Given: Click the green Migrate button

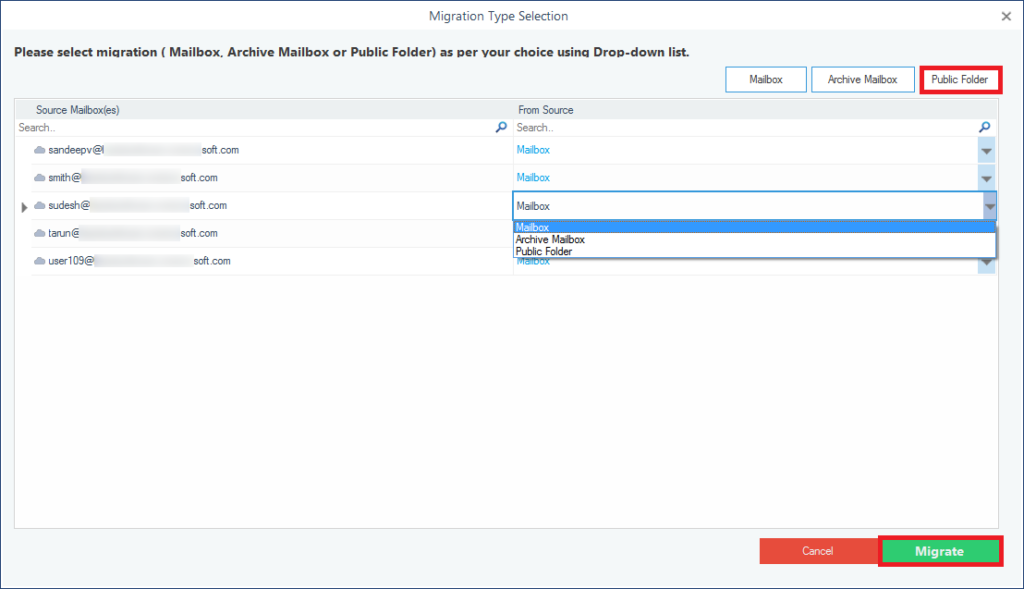Looking at the screenshot, I should (940, 551).
